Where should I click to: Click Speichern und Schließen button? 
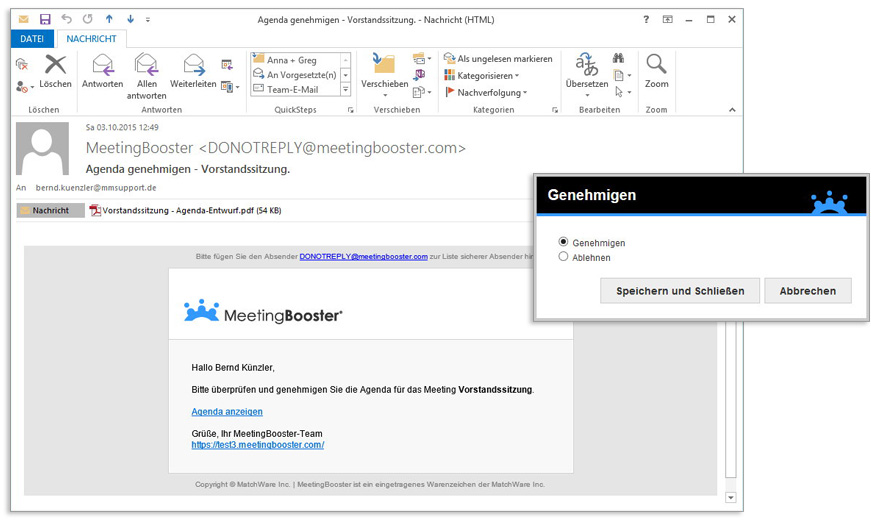[680, 291]
